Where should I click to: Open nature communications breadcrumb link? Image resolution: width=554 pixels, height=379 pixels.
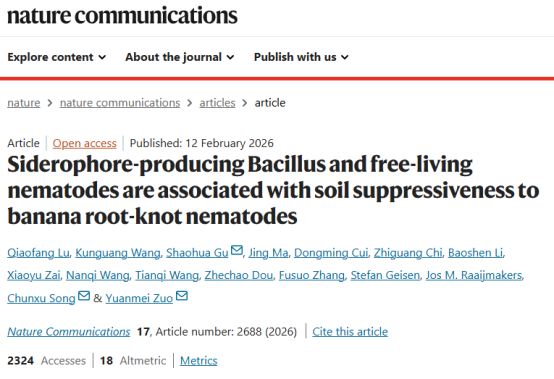pyautogui.click(x=120, y=103)
